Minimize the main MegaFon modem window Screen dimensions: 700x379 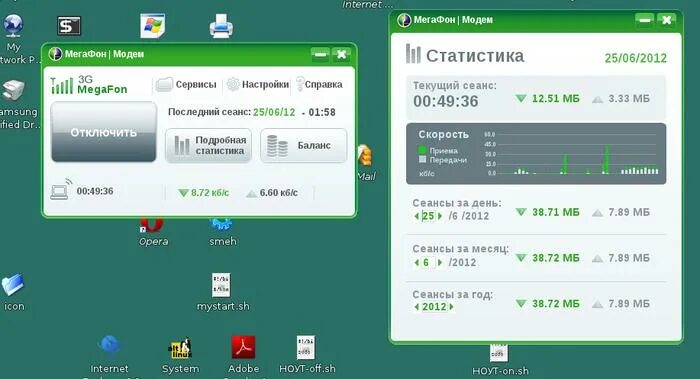tap(320, 54)
